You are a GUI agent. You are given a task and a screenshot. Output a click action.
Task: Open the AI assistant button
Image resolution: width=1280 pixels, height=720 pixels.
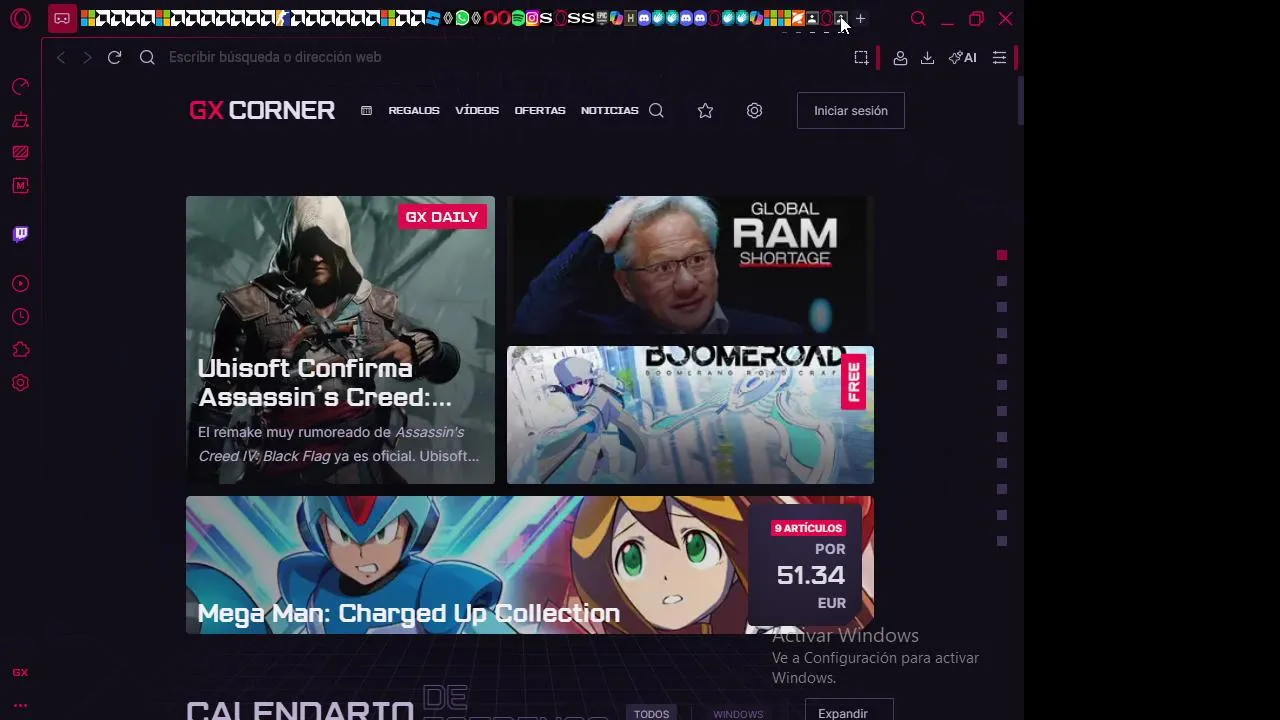[x=963, y=58]
